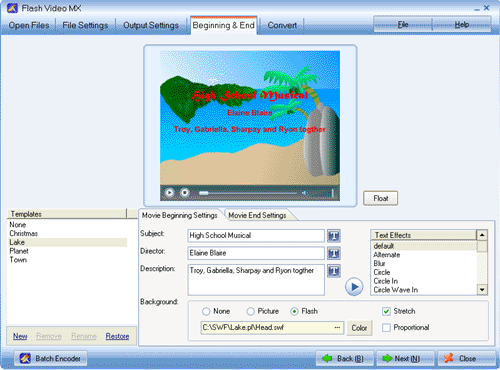
Task: Click the Restore template link
Action: point(117,336)
